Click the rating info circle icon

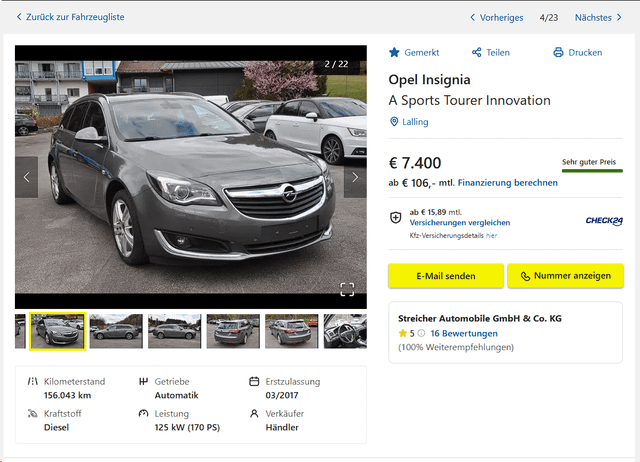tap(421, 333)
